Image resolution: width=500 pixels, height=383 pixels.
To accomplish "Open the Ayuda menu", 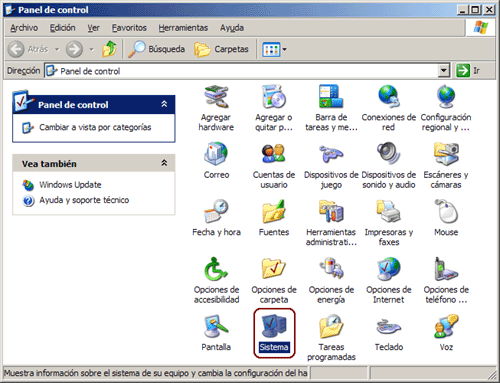I will 232,28.
